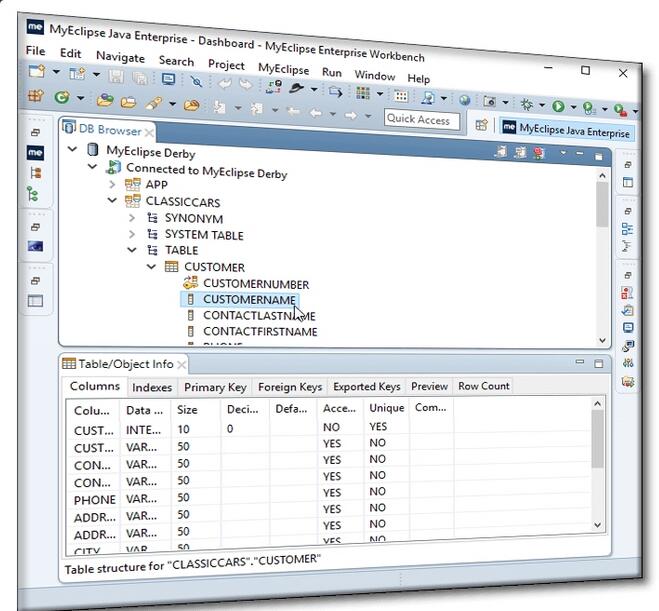The height and width of the screenshot is (611, 659).
Task: Click the Unique column header
Action: click(387, 408)
